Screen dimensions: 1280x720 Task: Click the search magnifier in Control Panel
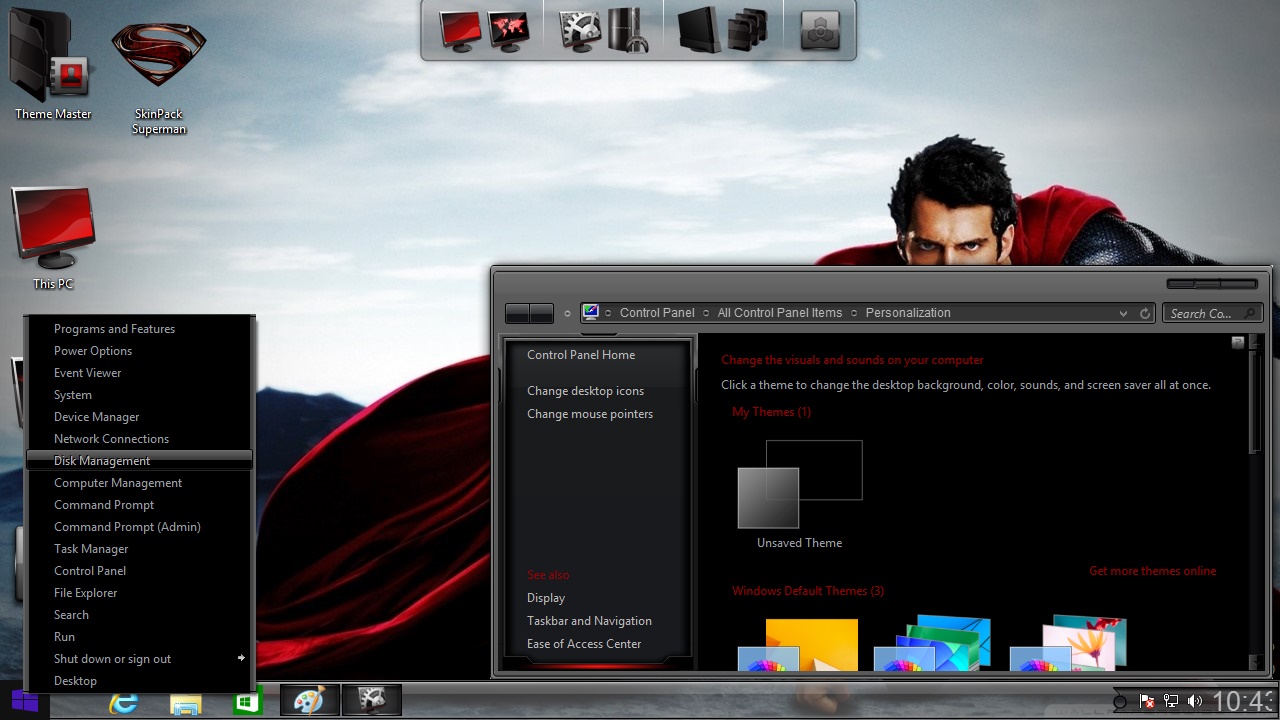click(x=1250, y=313)
